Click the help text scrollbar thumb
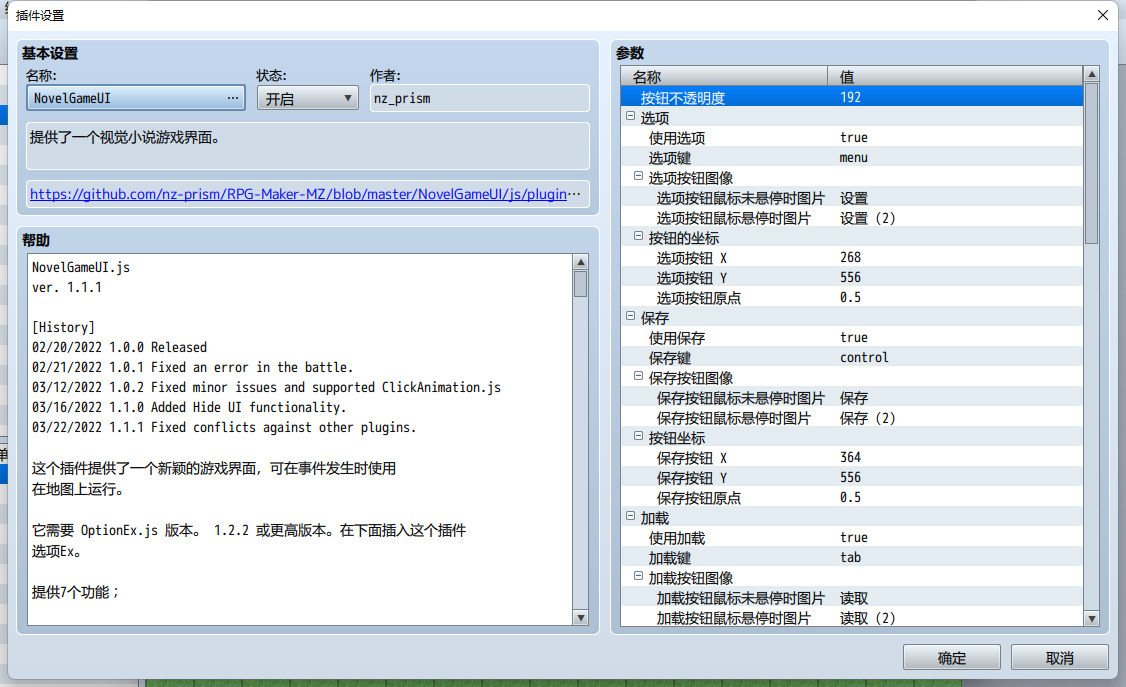 (x=581, y=284)
